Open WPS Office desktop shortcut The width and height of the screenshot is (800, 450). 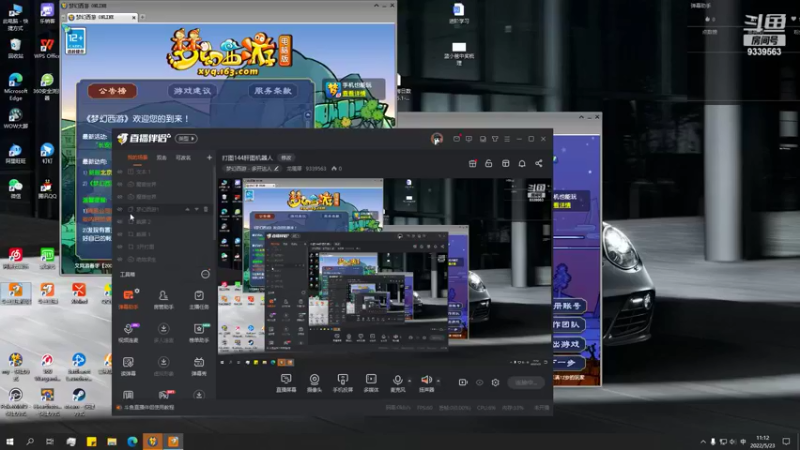click(x=47, y=48)
